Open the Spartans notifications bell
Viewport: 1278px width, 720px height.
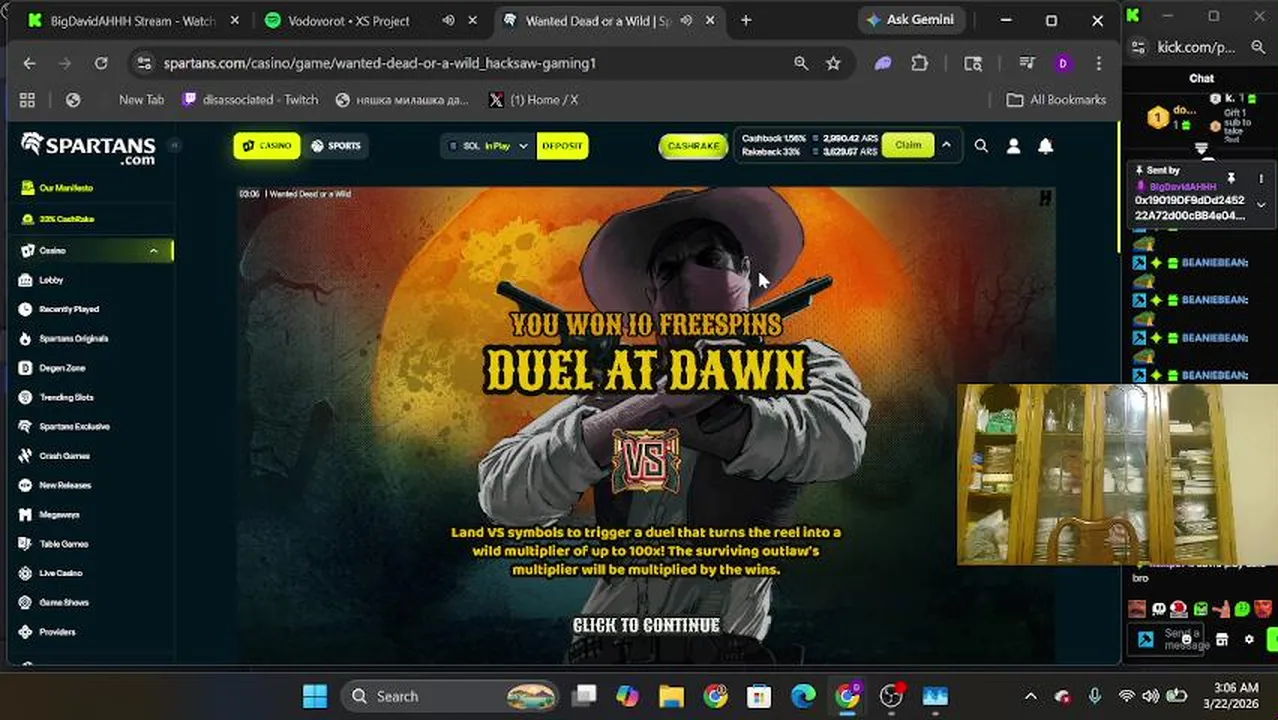tap(1045, 146)
